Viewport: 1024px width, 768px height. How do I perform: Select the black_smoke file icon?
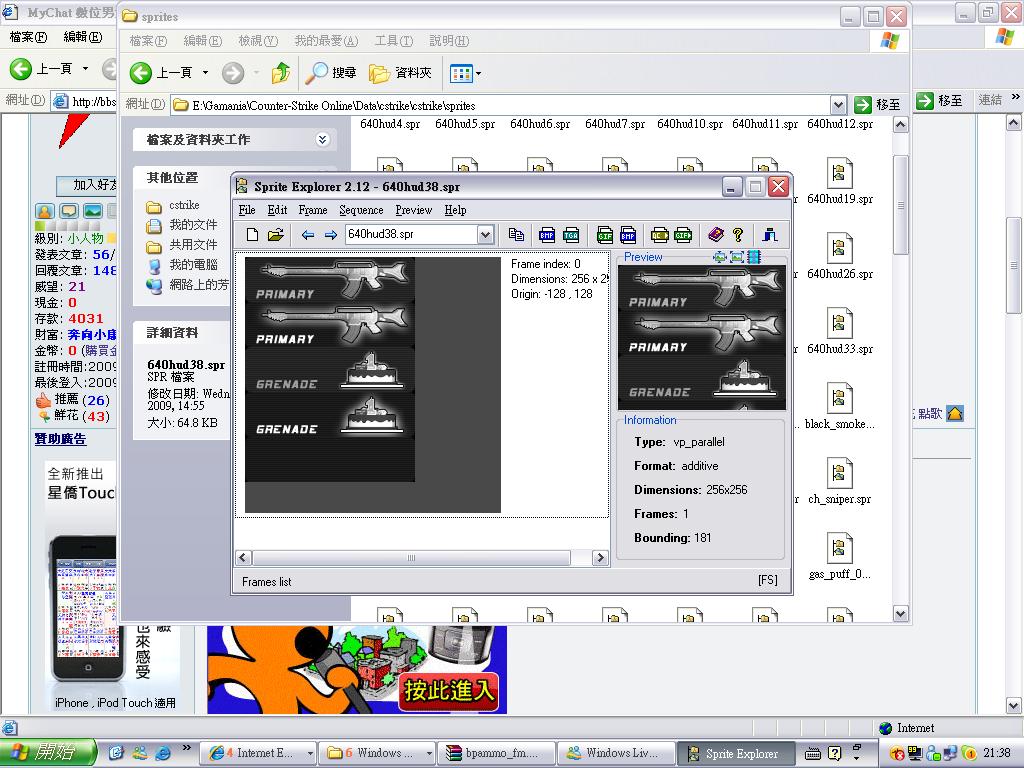tap(839, 397)
